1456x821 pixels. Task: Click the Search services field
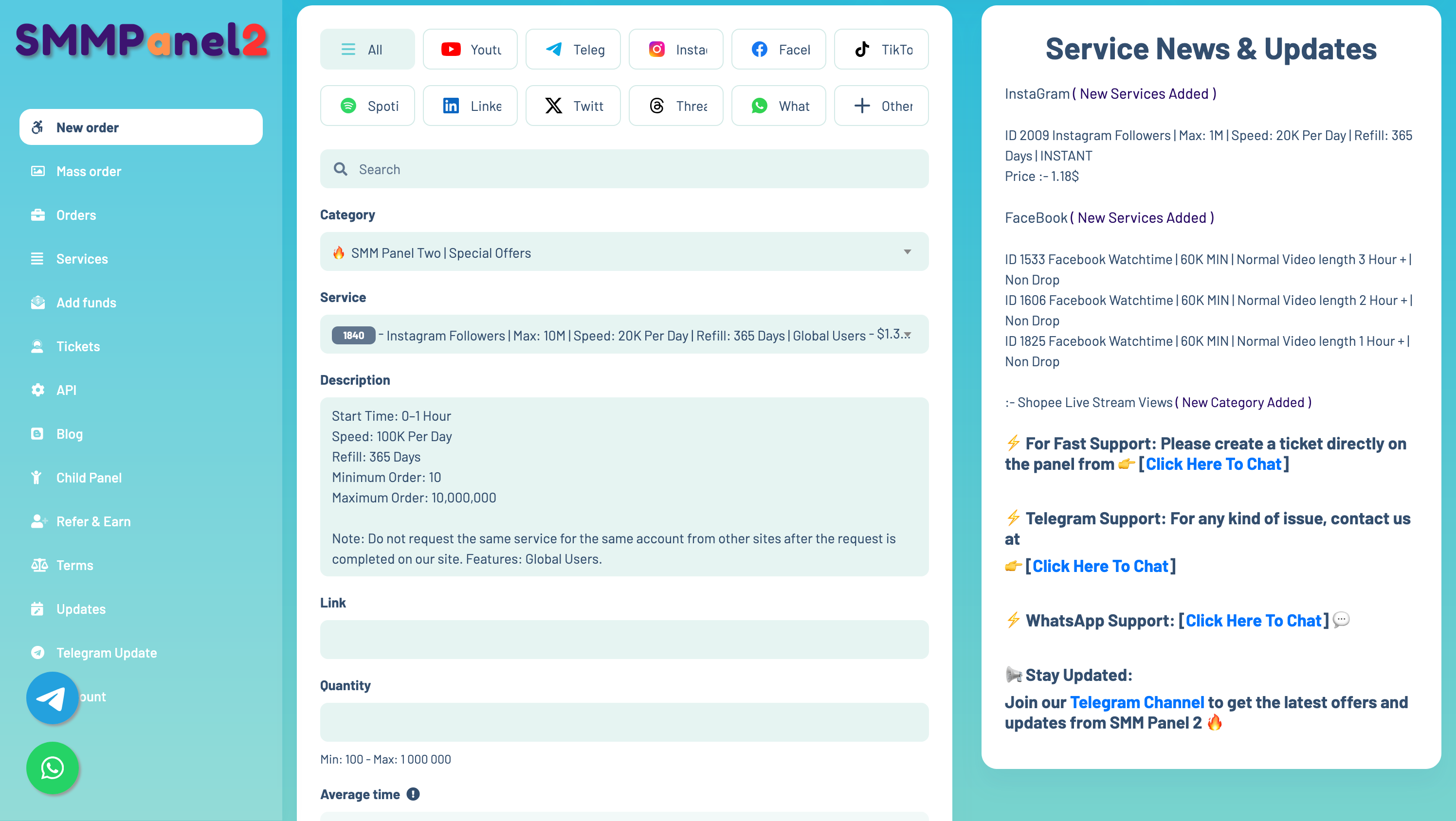click(623, 170)
